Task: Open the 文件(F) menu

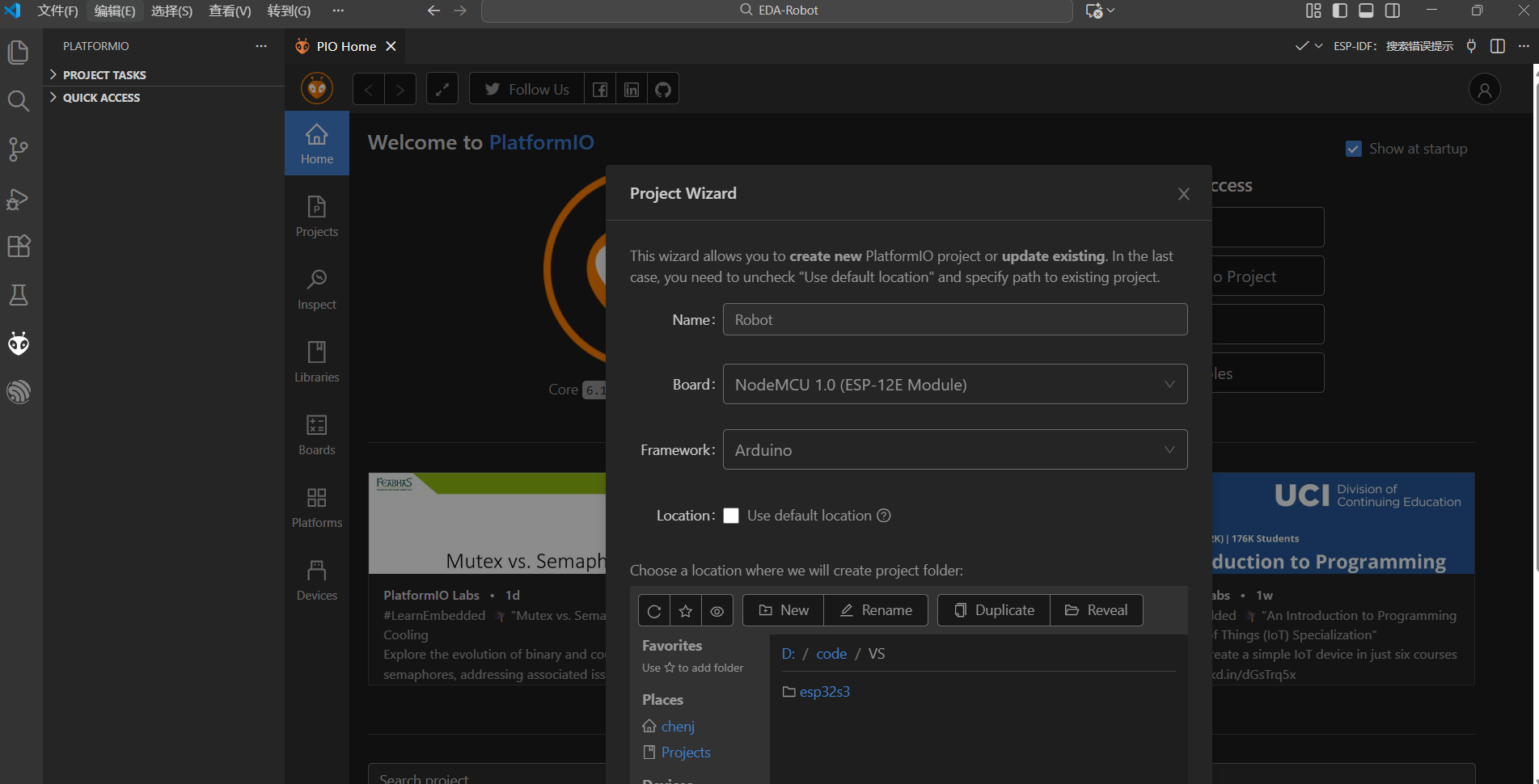Action: coord(57,11)
